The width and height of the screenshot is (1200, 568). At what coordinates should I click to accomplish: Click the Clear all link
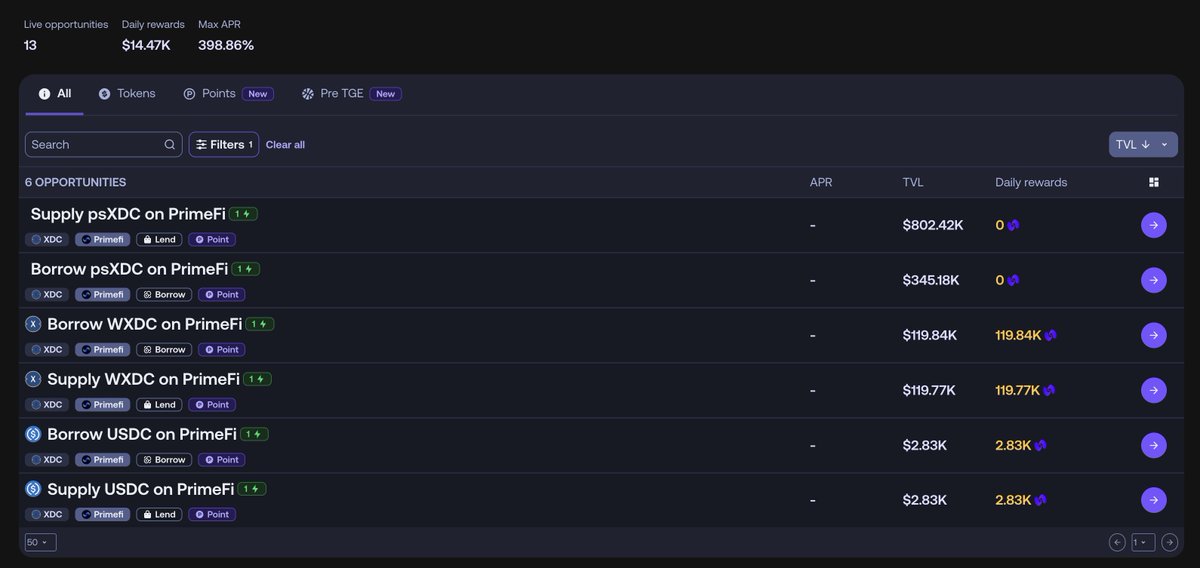point(285,145)
